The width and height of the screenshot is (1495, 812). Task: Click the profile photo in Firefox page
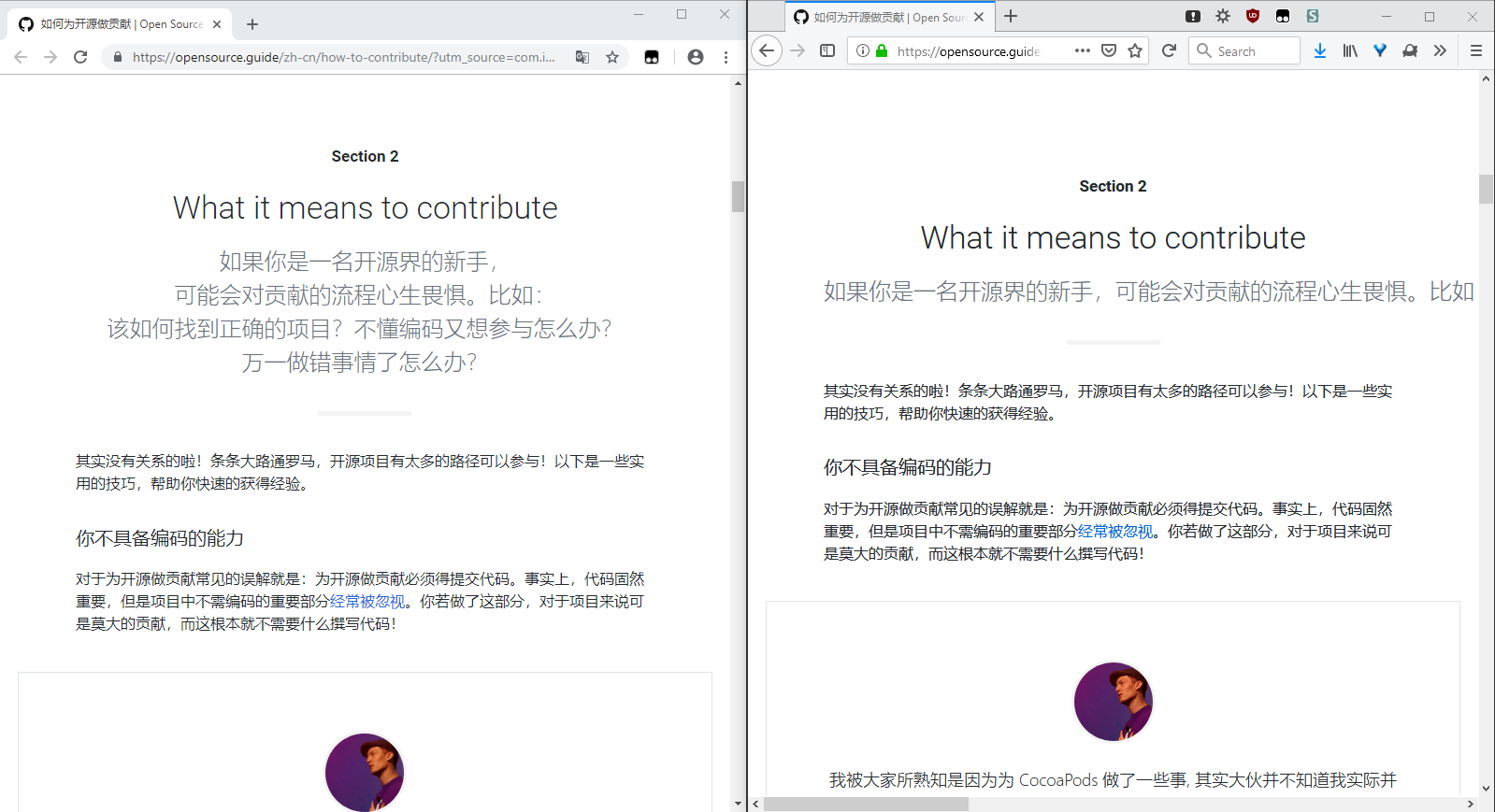click(x=1113, y=702)
